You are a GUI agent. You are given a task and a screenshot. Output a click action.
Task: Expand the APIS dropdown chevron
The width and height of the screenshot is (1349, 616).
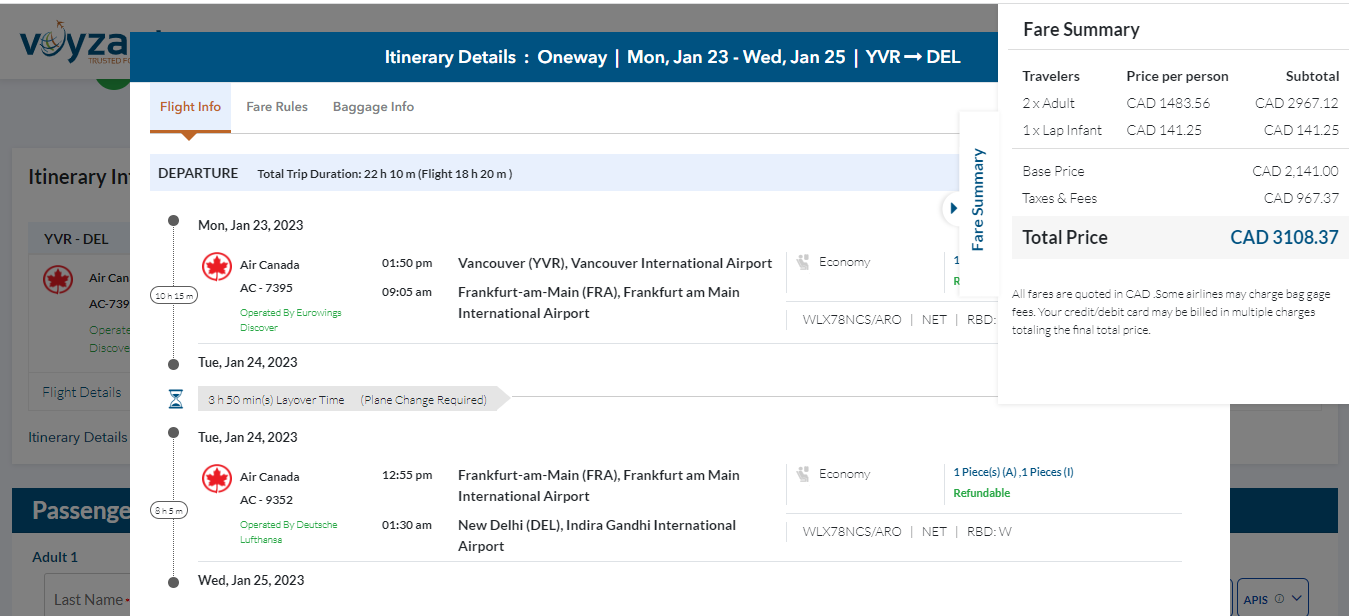click(x=1297, y=599)
